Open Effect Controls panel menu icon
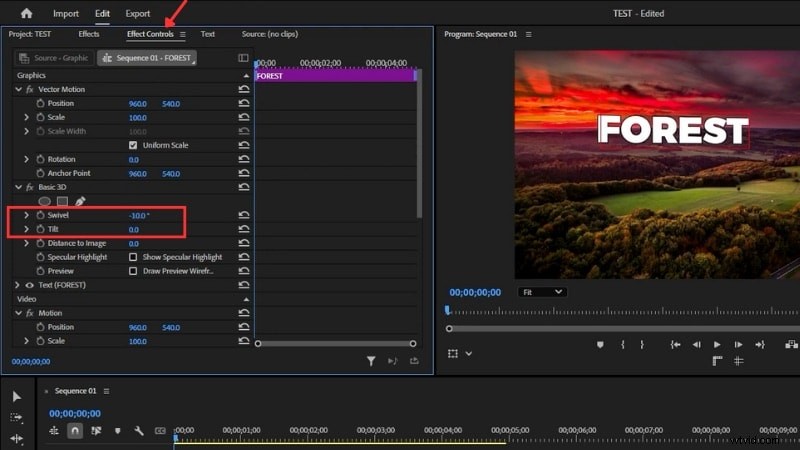 point(183,35)
